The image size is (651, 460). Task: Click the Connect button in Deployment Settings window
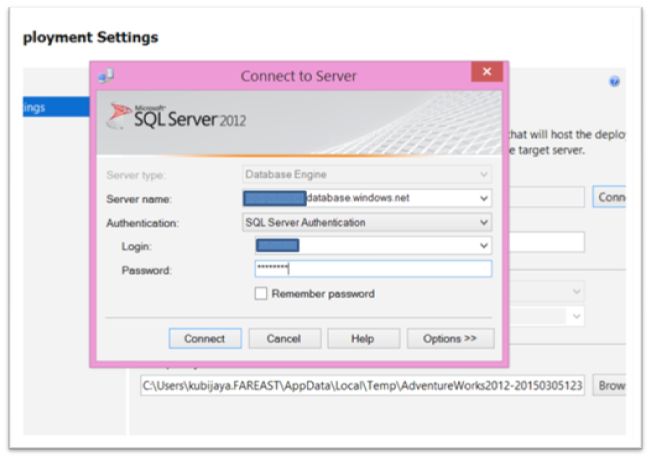609,197
